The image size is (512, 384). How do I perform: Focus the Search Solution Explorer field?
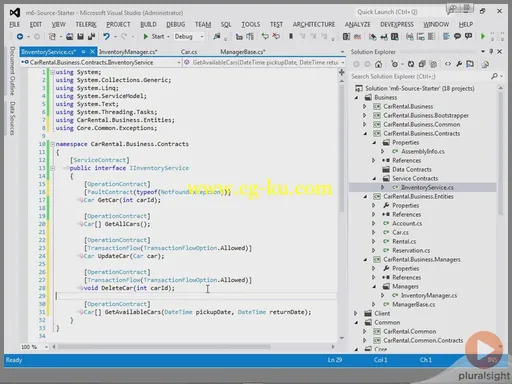click(x=420, y=76)
